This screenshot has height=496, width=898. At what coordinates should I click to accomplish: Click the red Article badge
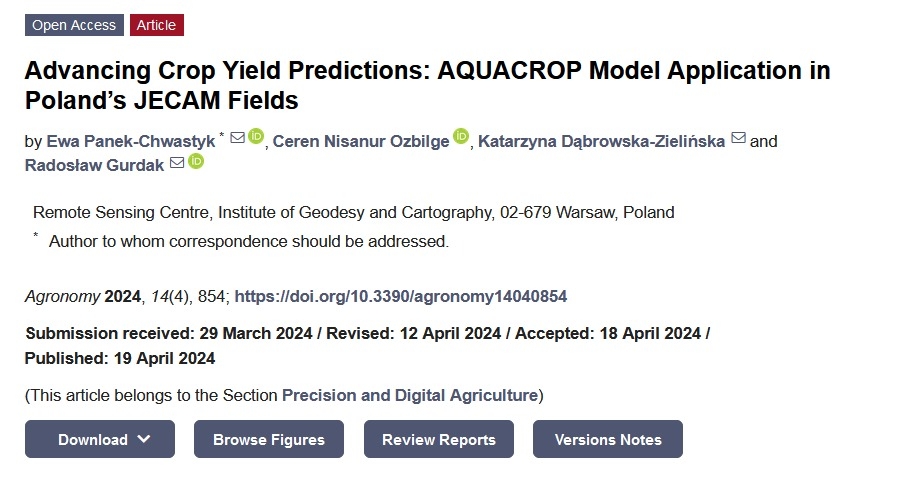coord(156,25)
